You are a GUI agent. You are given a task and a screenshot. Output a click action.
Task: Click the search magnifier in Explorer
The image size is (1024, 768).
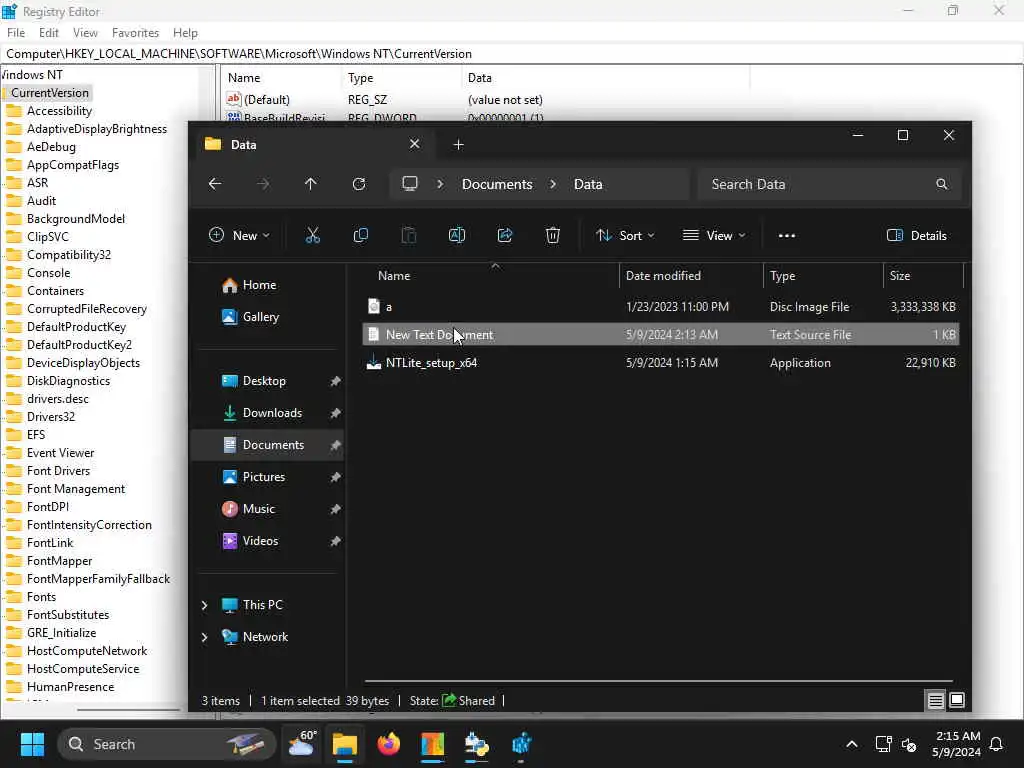941,184
